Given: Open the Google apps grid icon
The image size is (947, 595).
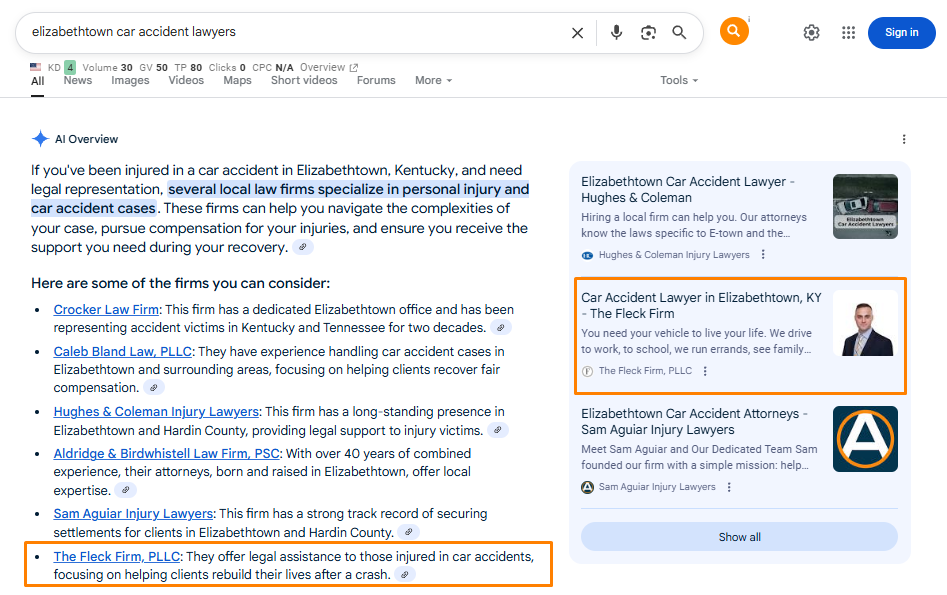Looking at the screenshot, I should coord(848,33).
